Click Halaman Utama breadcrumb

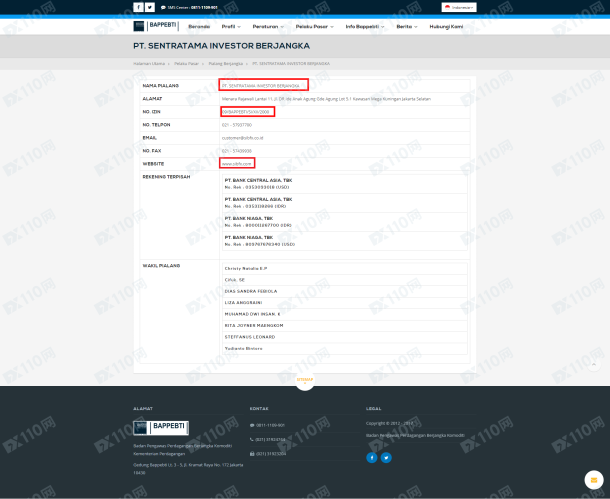(149, 63)
